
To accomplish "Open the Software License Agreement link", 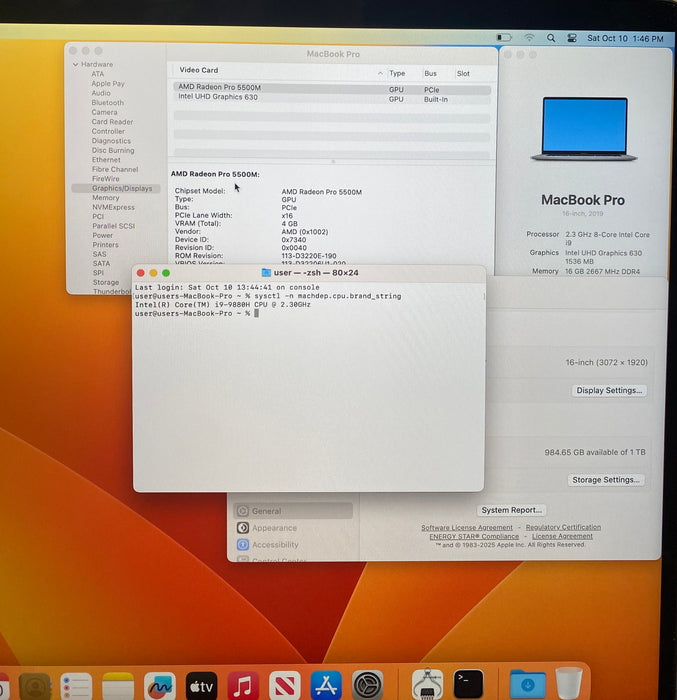I will (467, 527).
